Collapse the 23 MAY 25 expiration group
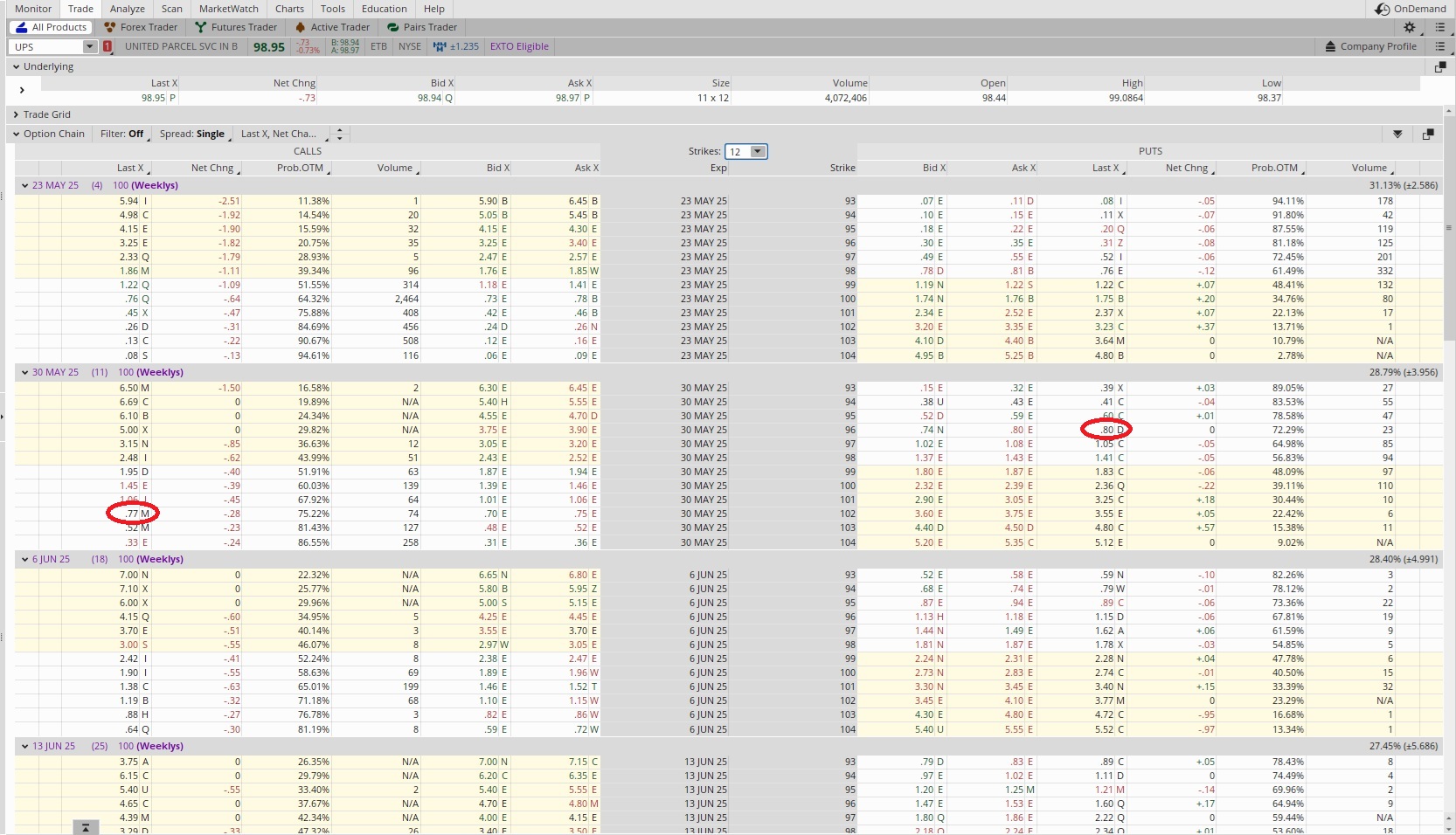1456x835 pixels. [24, 185]
